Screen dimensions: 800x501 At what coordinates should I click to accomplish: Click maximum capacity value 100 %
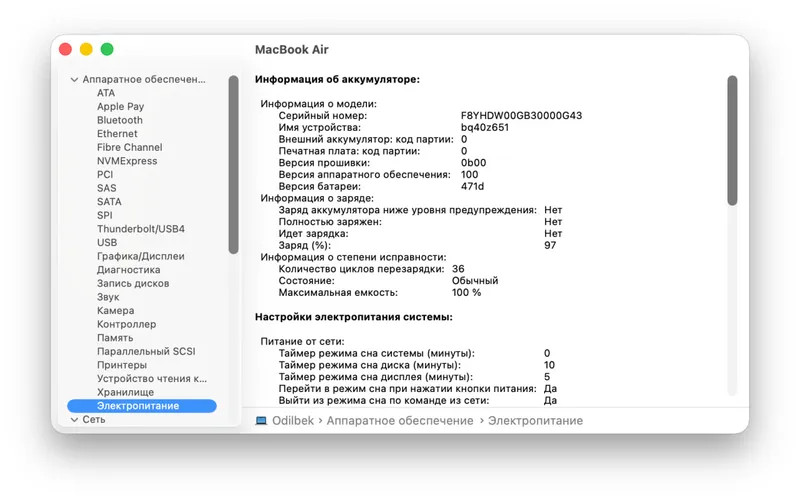pyautogui.click(x=466, y=292)
